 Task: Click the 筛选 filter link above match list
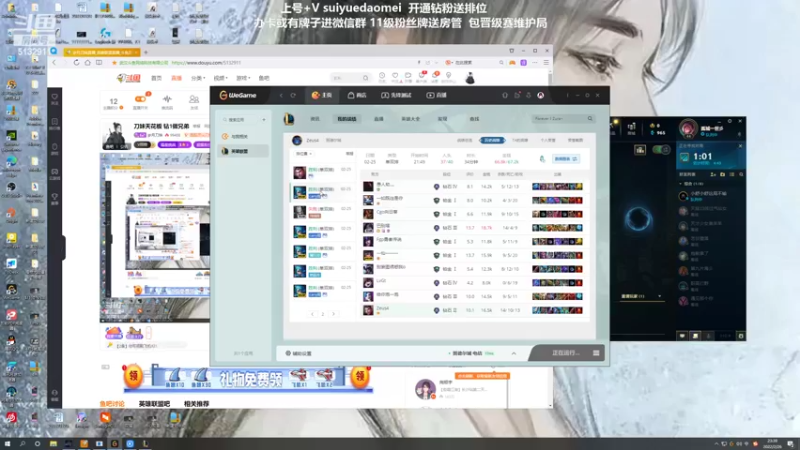click(x=349, y=154)
